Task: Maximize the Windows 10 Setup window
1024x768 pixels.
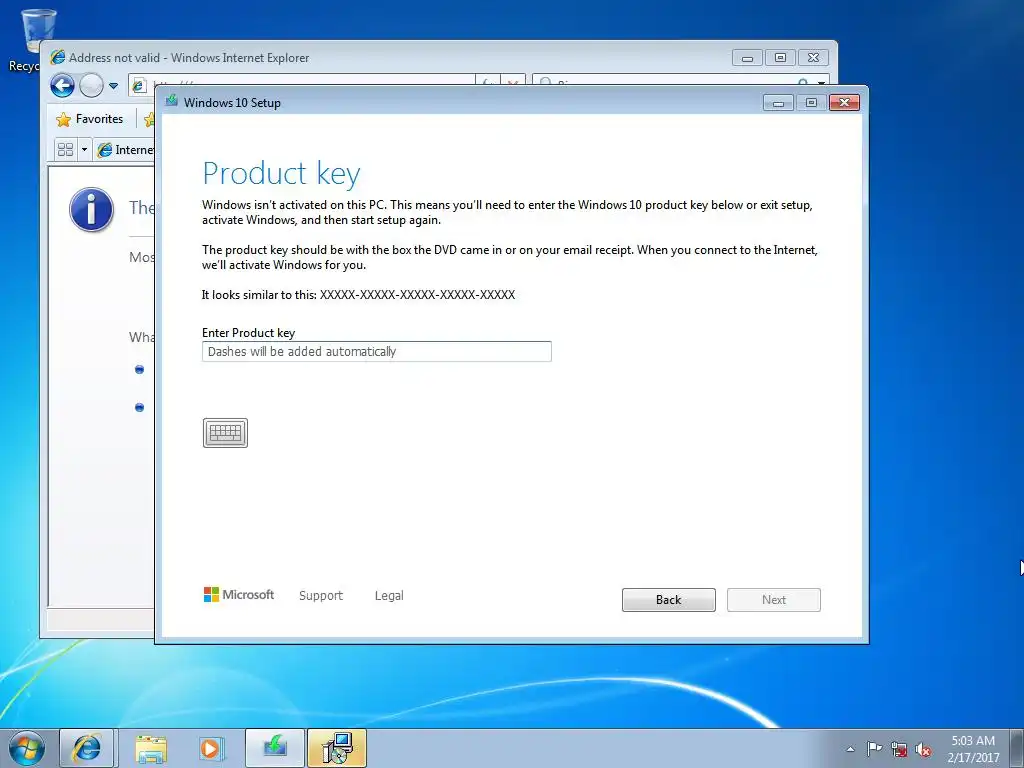Action: point(811,103)
